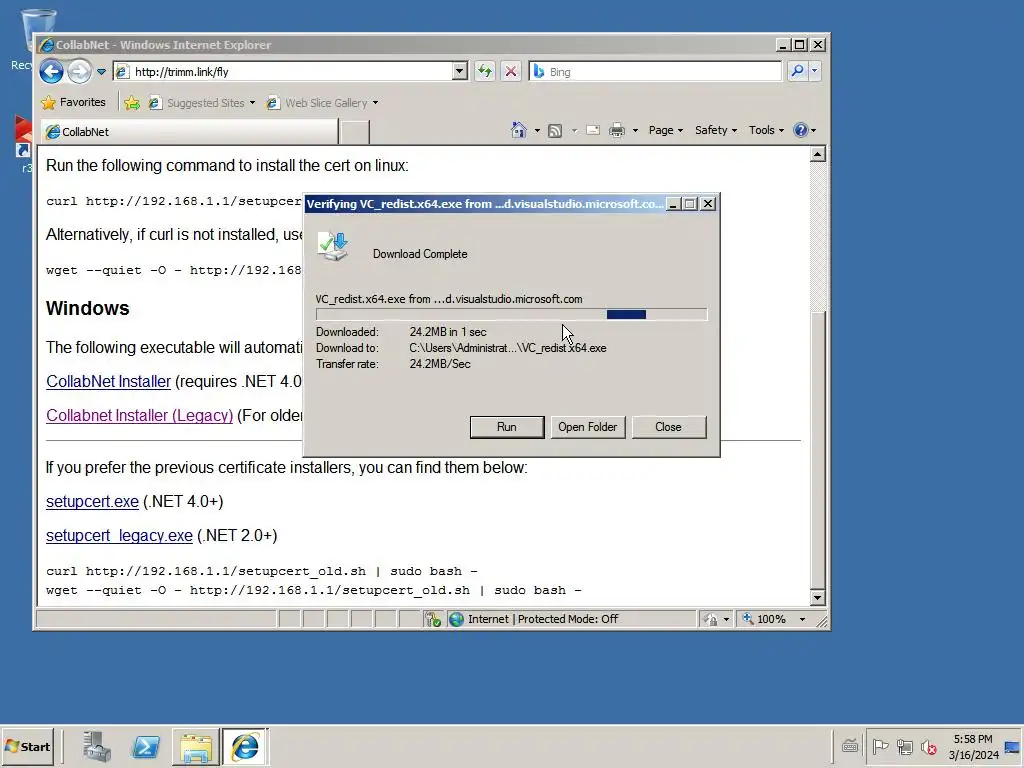
Task: Click Open Folder in download dialog
Action: (x=588, y=427)
